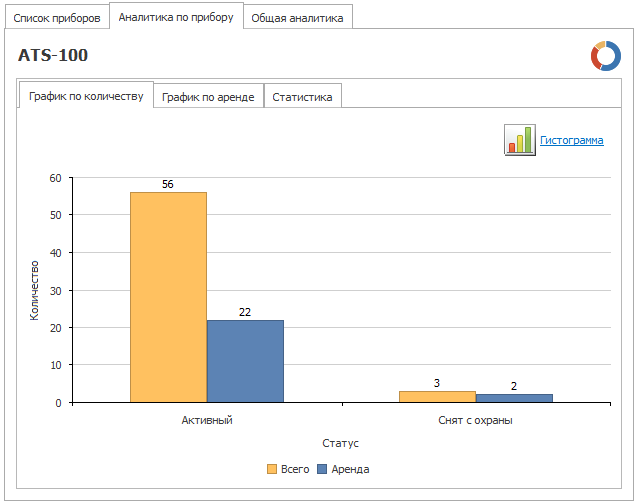This screenshot has height=503, width=638.
Task: Open the Гистограмма link
Action: (572, 140)
